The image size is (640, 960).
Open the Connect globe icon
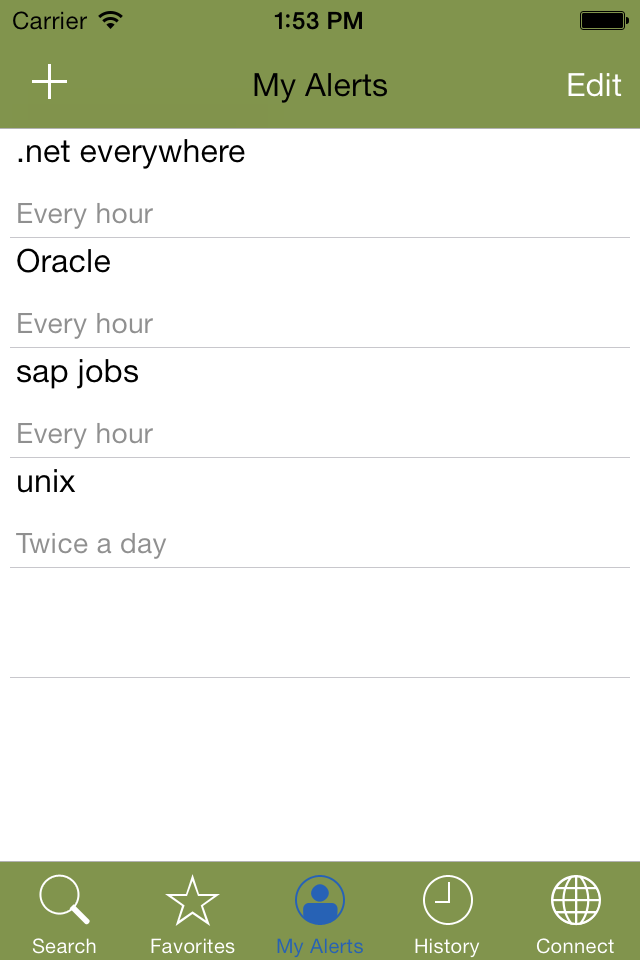click(x=576, y=899)
